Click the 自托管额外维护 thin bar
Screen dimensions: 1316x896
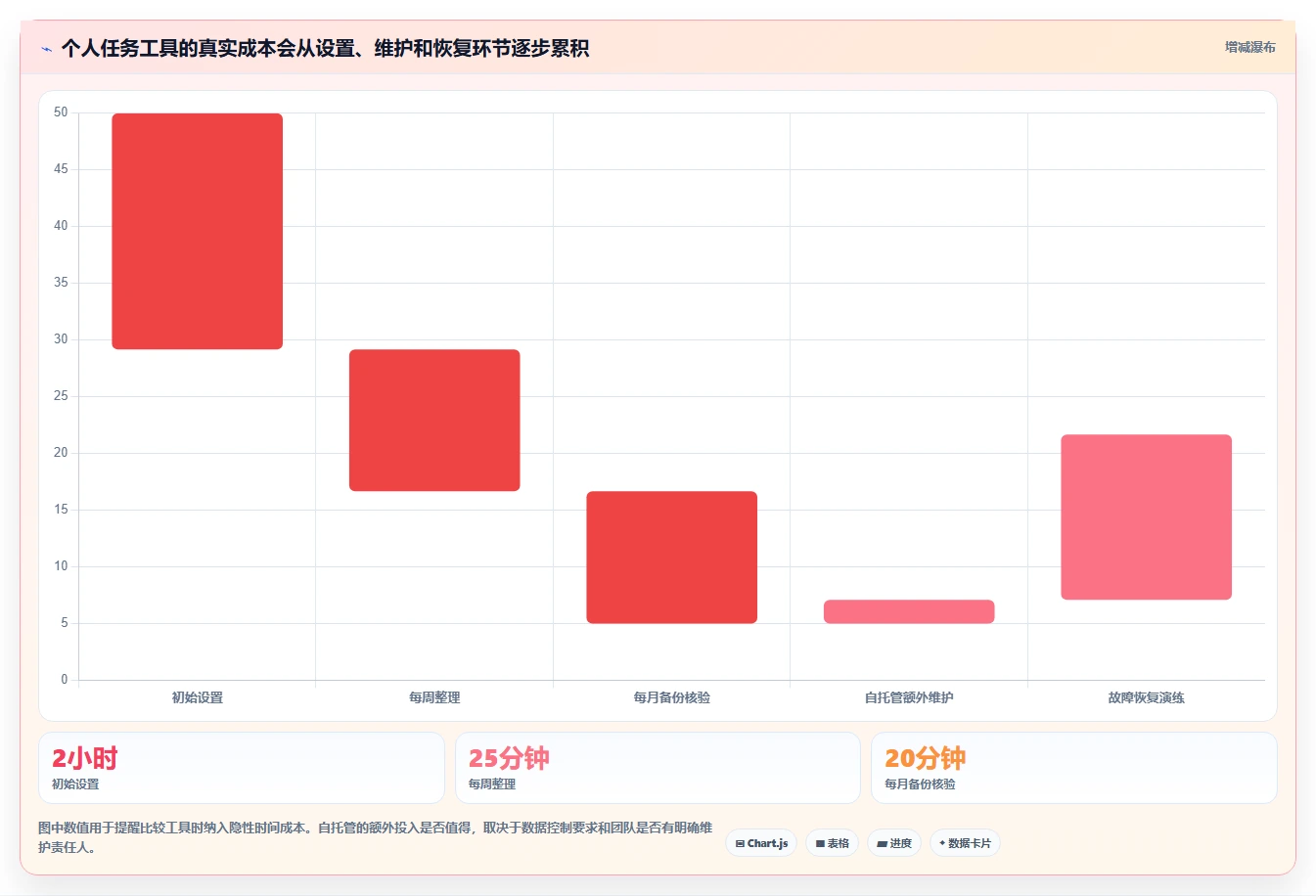pyautogui.click(x=909, y=611)
